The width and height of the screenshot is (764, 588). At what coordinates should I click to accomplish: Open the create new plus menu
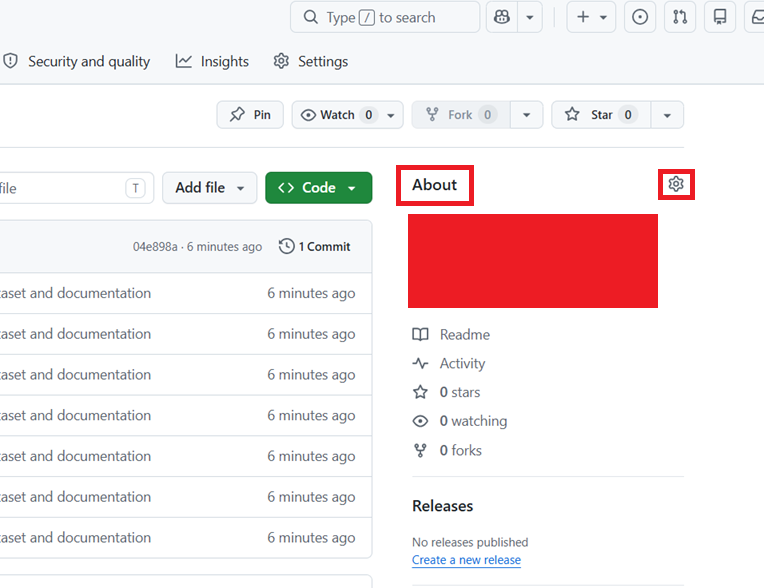click(591, 17)
